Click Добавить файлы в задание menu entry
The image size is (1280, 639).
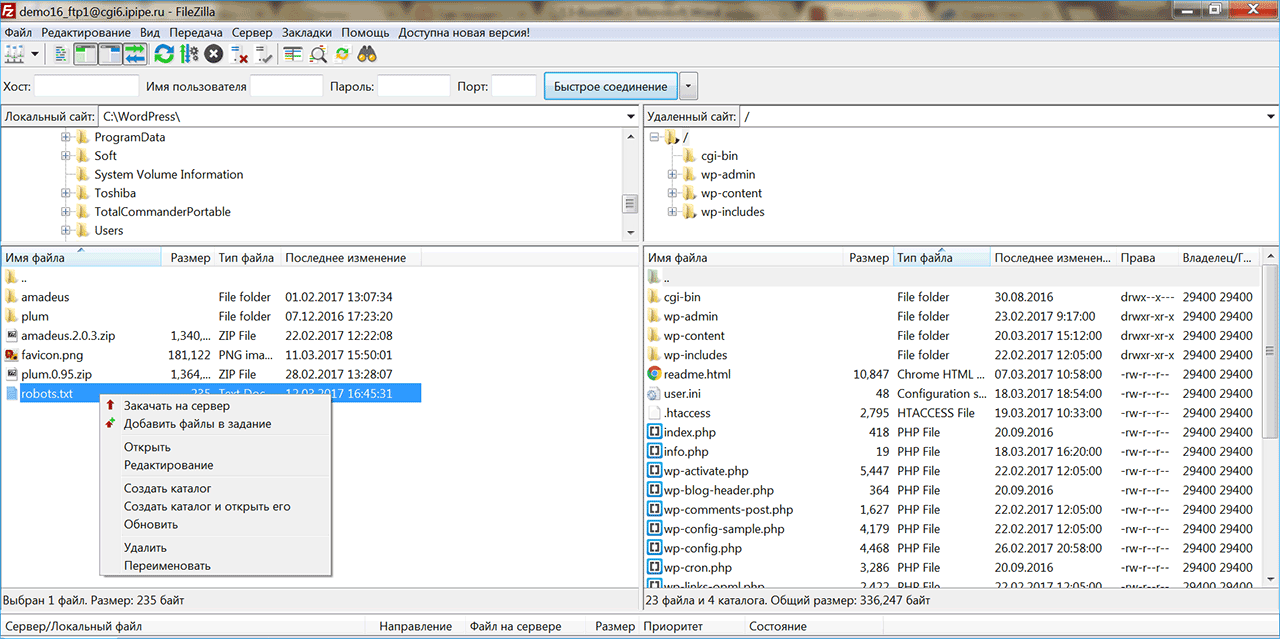(x=197, y=424)
